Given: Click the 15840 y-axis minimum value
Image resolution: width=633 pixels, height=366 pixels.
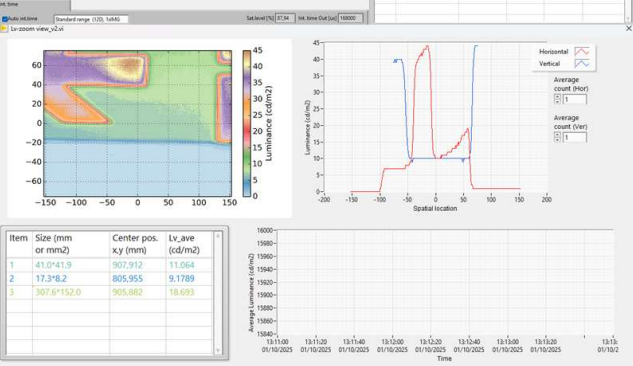Looking at the screenshot, I should [265, 334].
